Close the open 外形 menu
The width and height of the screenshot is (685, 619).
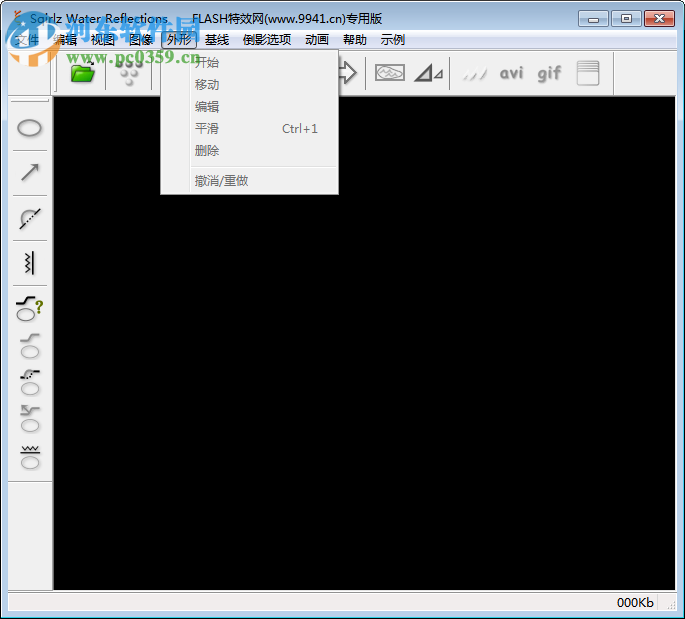tap(179, 40)
